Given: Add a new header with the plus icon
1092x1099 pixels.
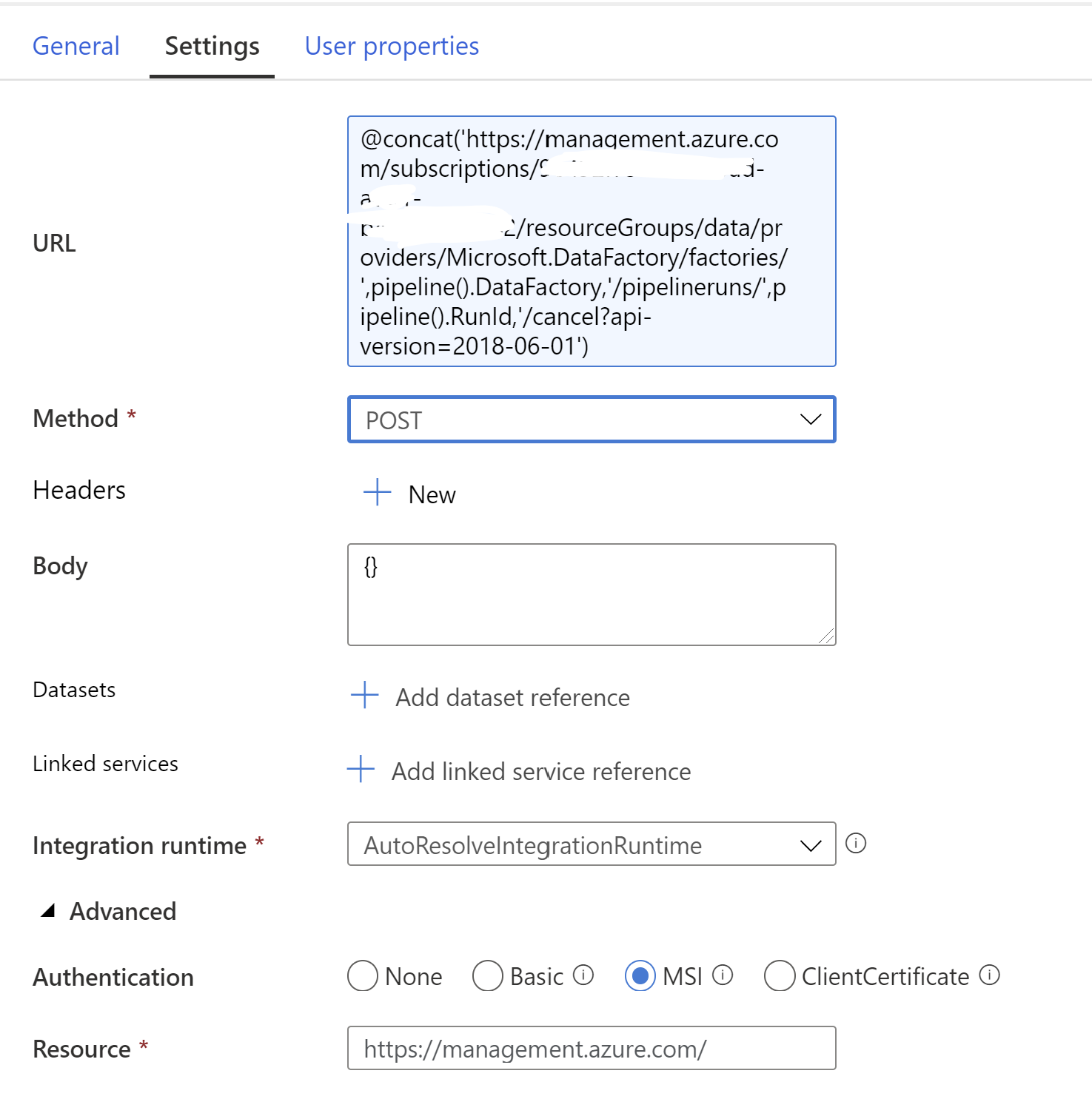Looking at the screenshot, I should coord(377,492).
